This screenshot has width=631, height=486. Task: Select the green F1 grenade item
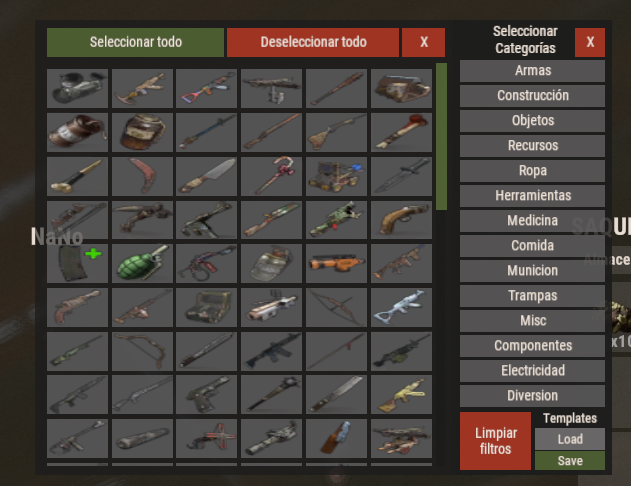[x=142, y=264]
